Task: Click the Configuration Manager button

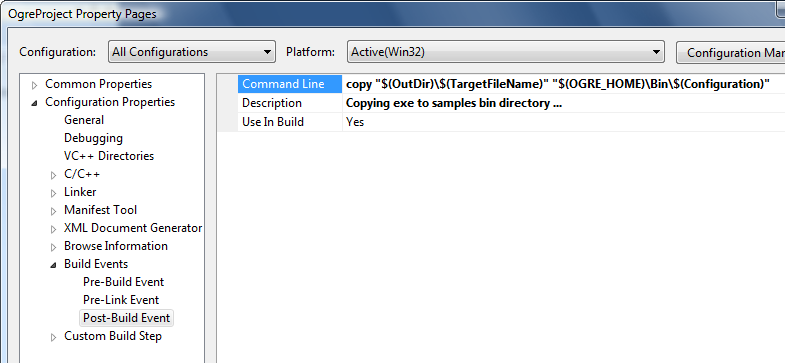Action: tap(730, 52)
